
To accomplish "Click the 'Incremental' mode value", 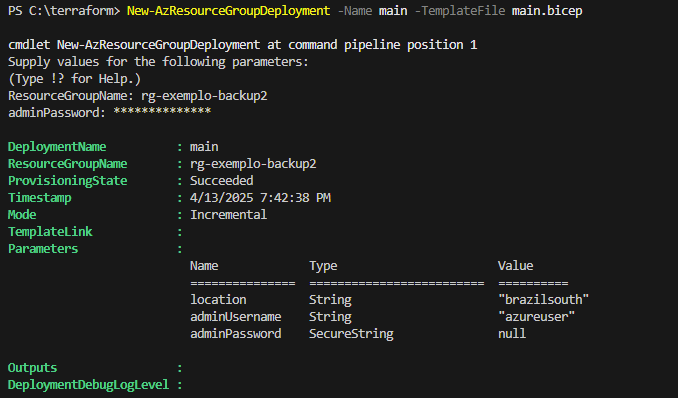I will pos(229,215).
